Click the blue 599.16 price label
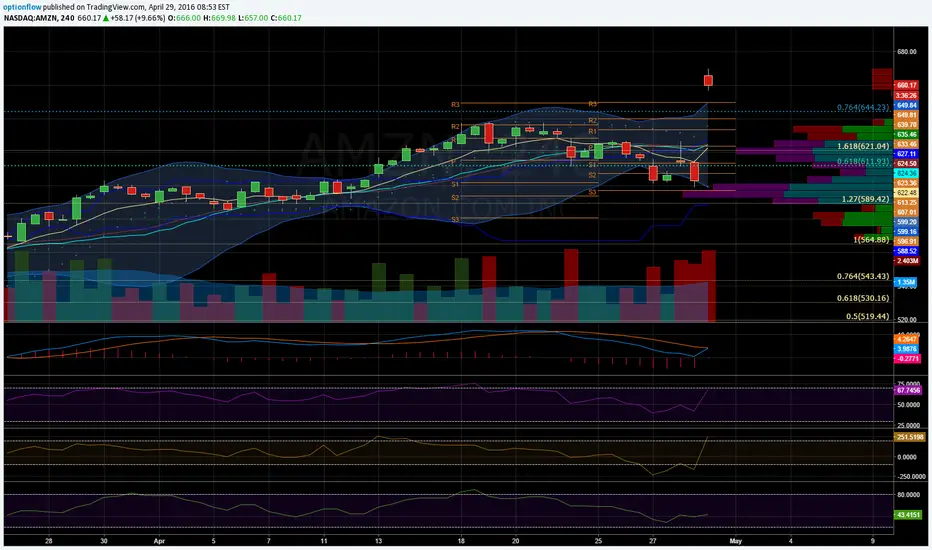932x550 pixels. tap(906, 232)
